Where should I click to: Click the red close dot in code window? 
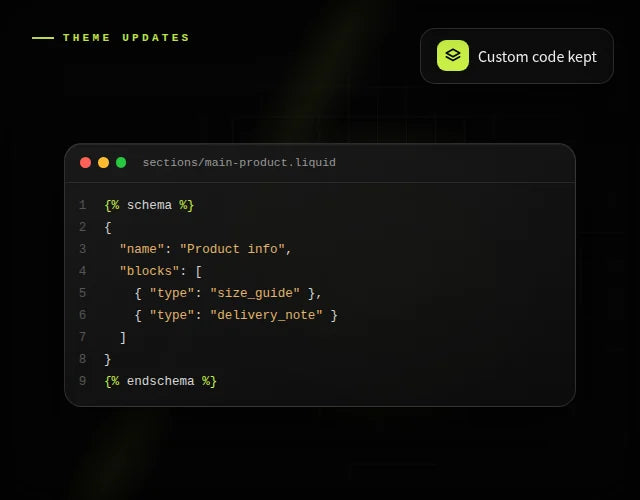[x=85, y=162]
